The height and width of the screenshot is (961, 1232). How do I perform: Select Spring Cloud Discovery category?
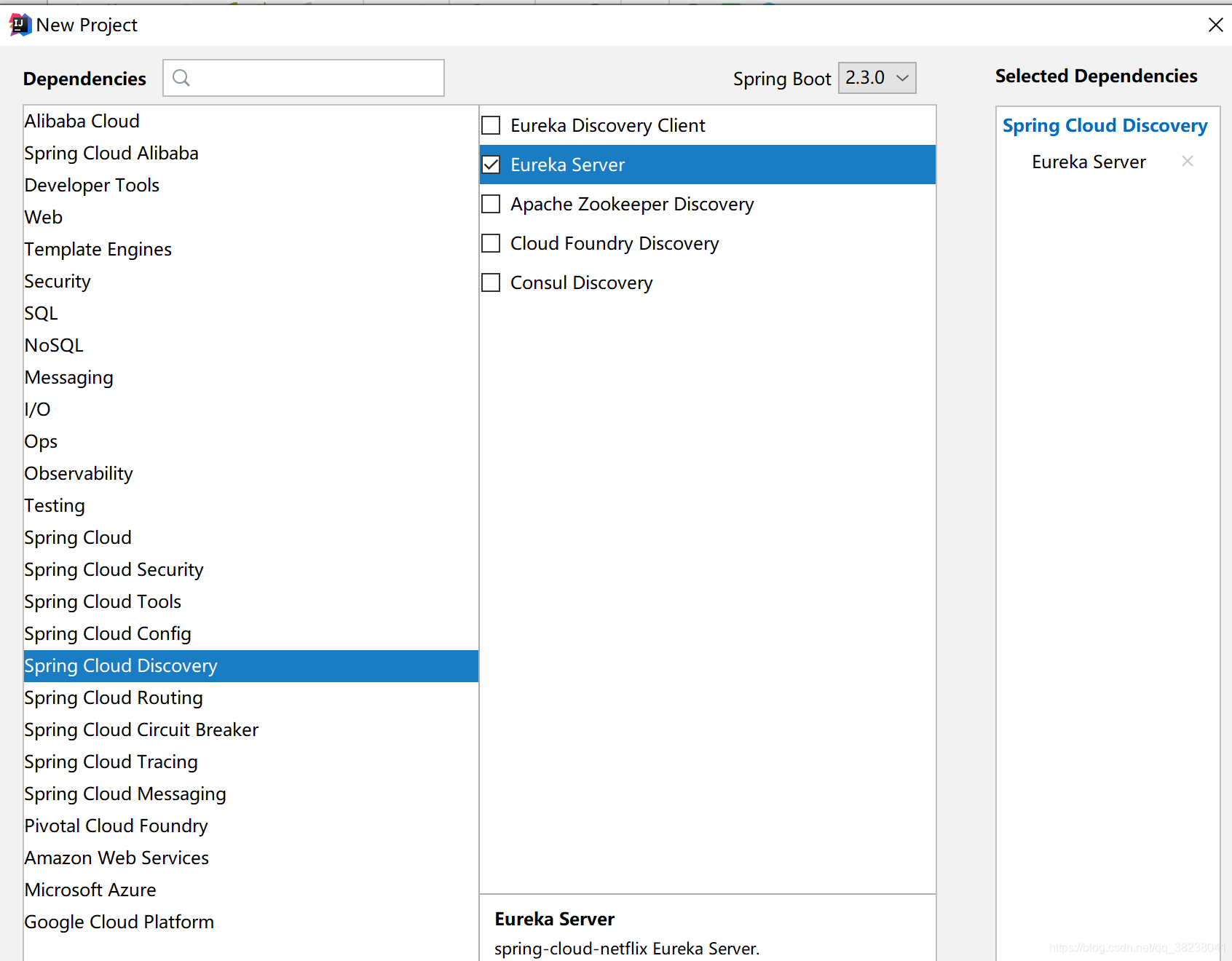coord(250,665)
